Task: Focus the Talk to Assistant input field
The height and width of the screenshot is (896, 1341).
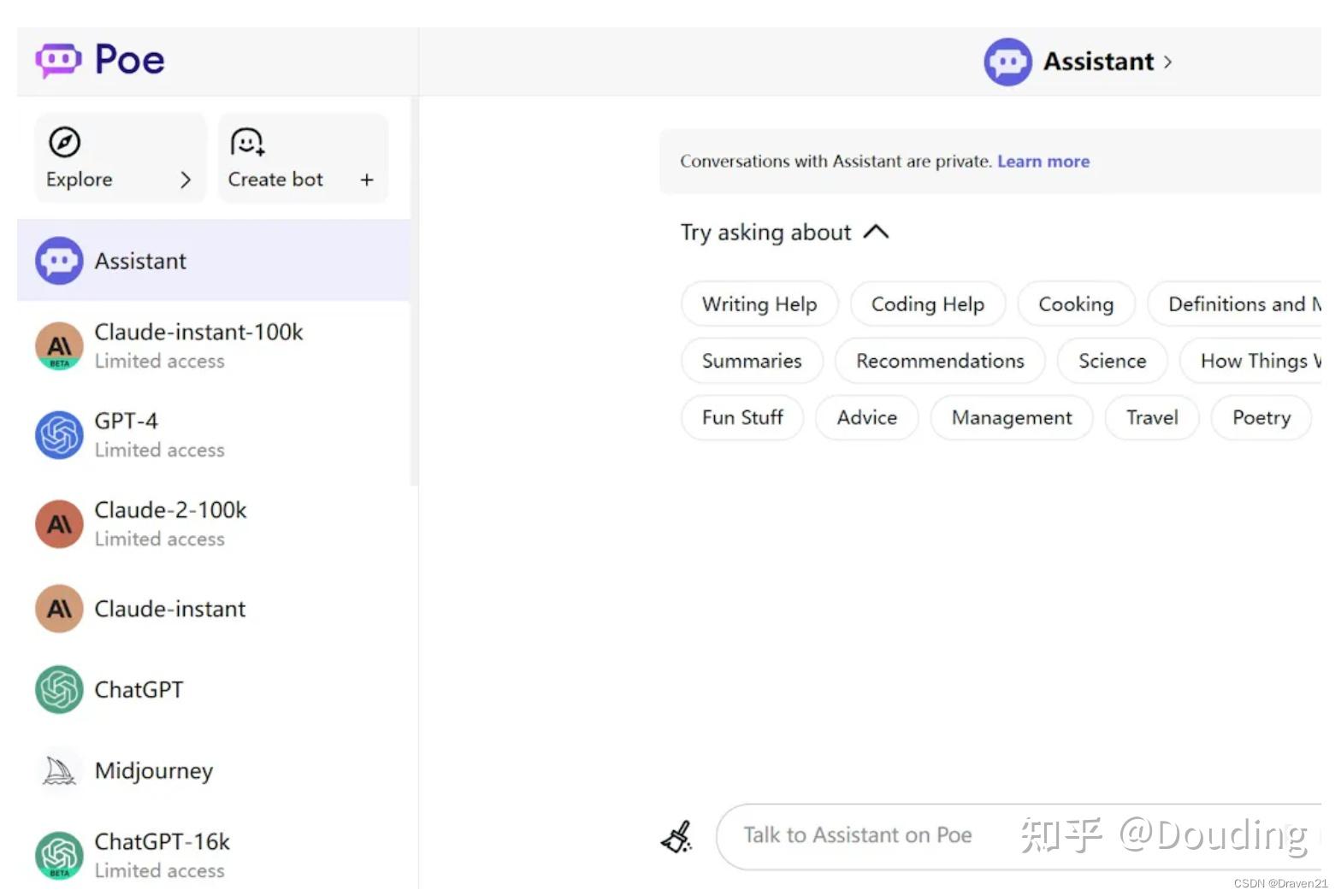Action: [x=858, y=835]
